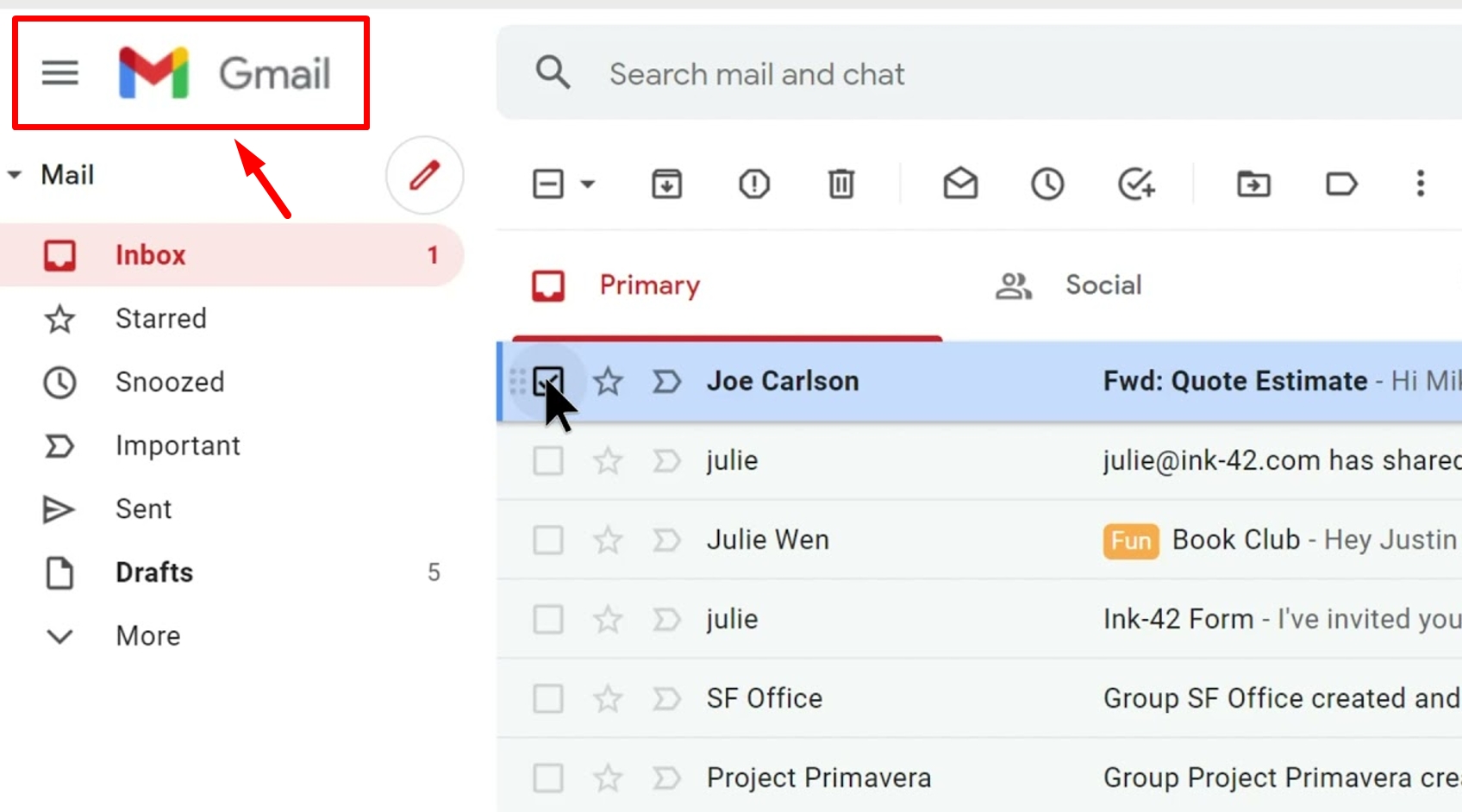Click the search magnifier icon

(x=553, y=73)
